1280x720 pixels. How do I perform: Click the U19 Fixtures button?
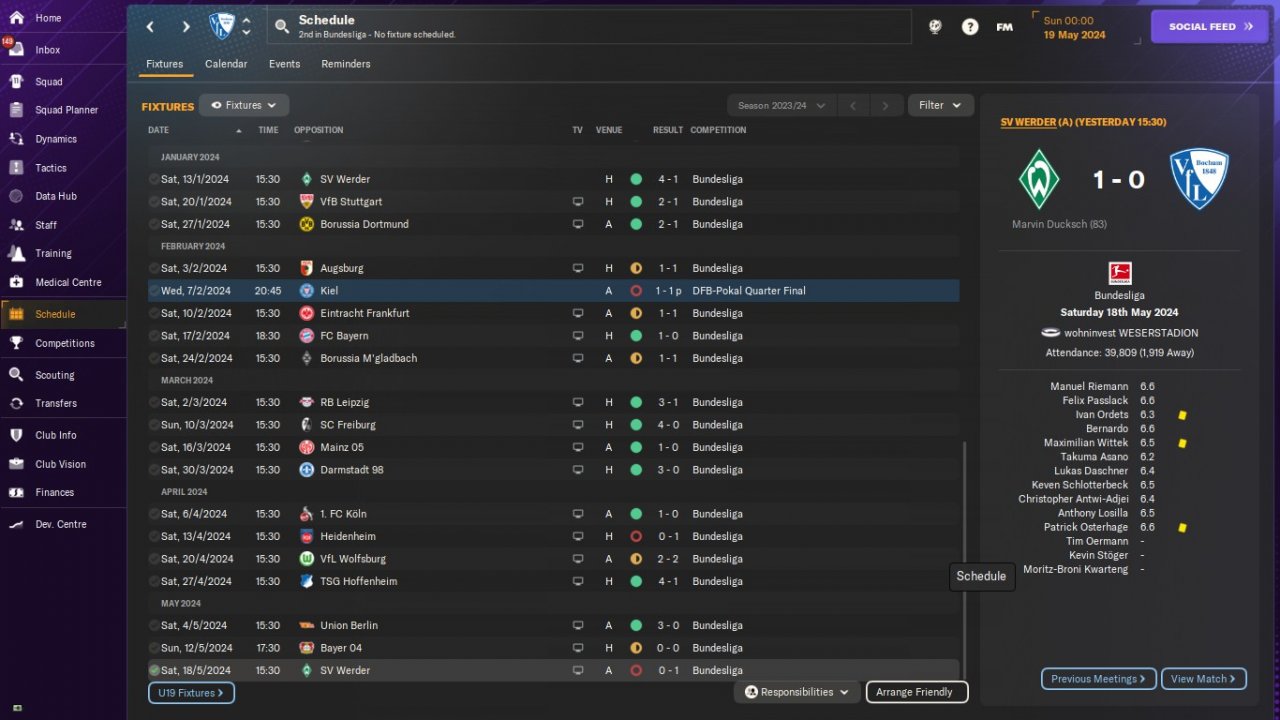tap(192, 692)
